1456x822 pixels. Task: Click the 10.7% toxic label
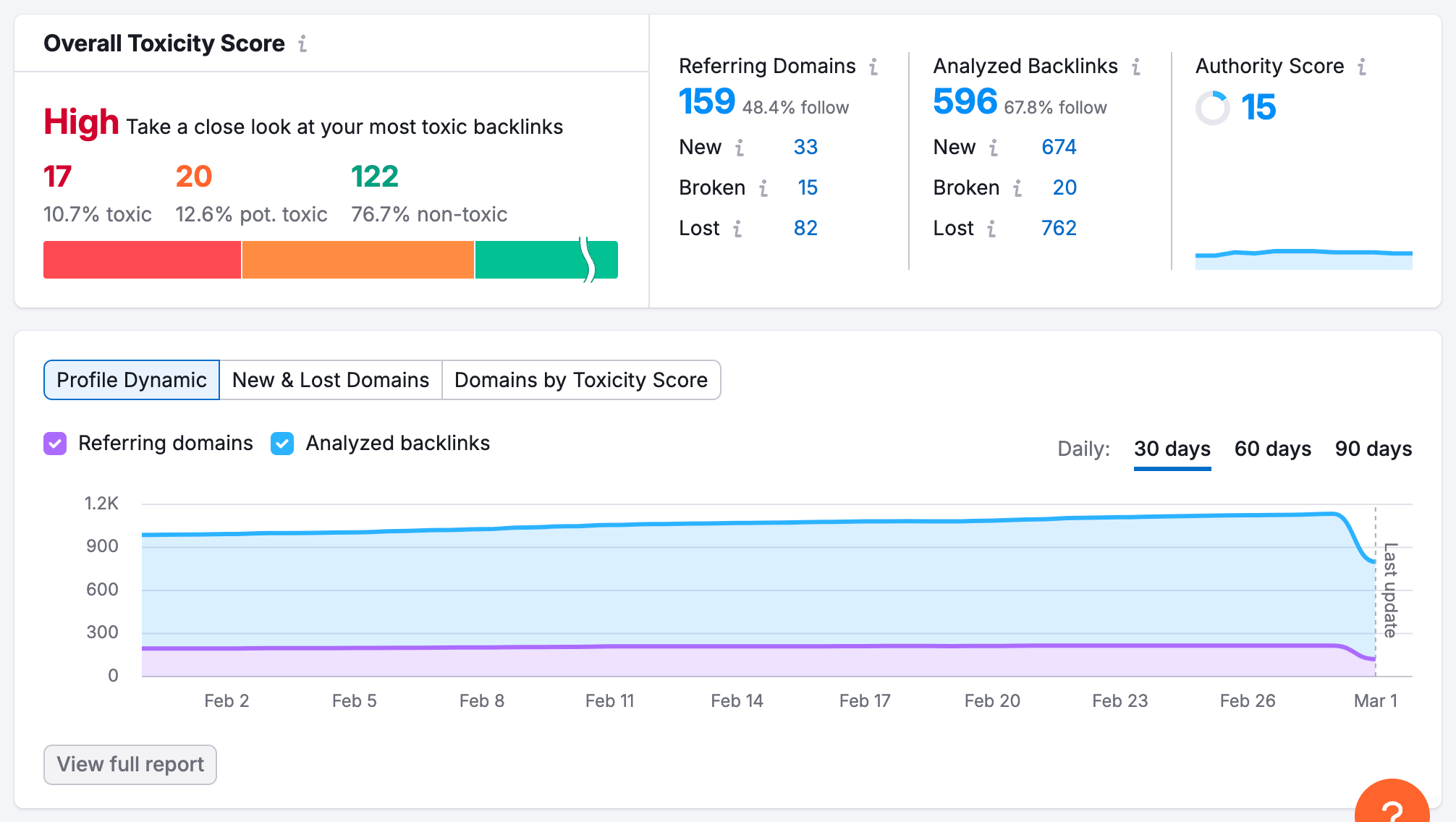point(98,215)
